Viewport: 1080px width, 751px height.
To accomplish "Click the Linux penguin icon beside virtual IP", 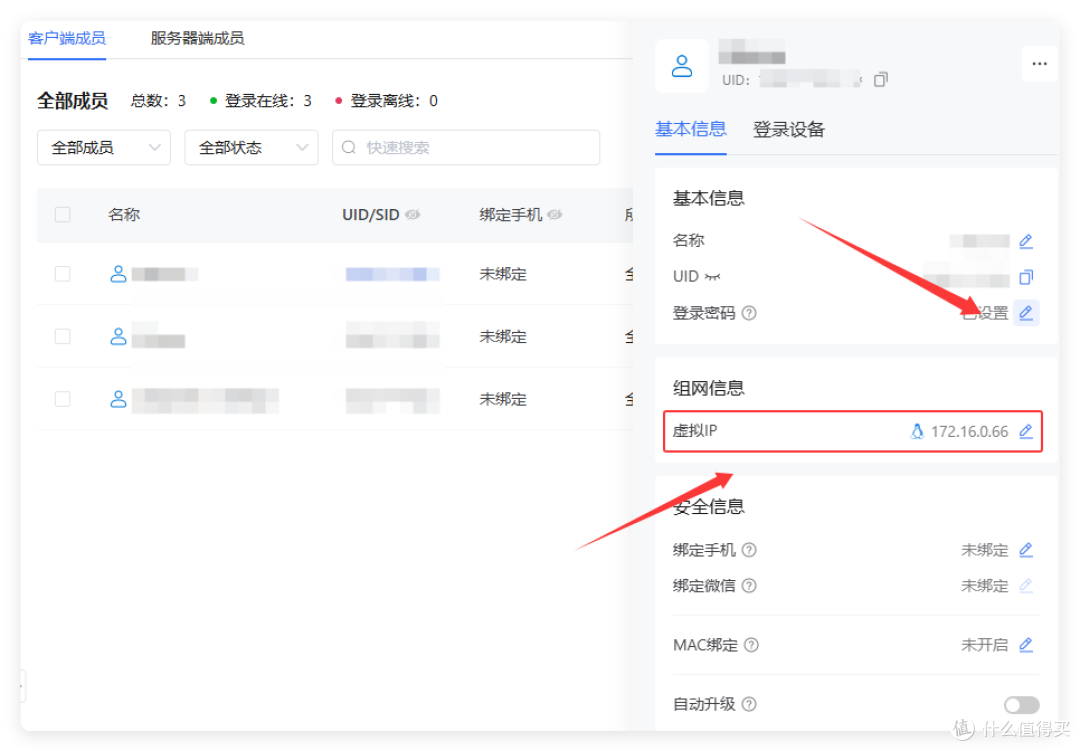I will coord(917,431).
